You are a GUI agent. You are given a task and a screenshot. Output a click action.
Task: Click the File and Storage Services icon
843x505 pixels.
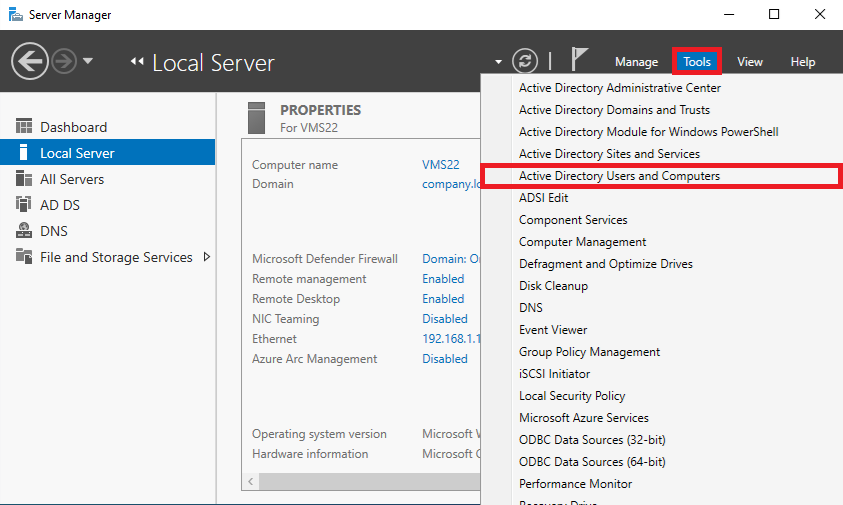tap(24, 256)
